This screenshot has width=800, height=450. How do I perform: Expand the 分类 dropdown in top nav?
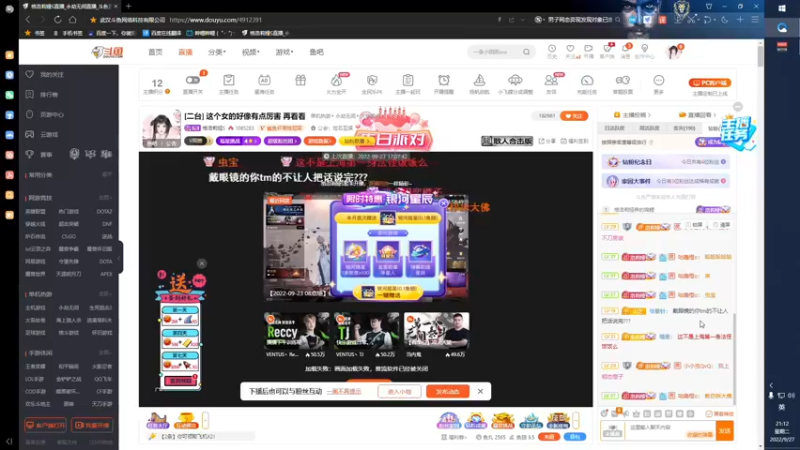(x=217, y=52)
